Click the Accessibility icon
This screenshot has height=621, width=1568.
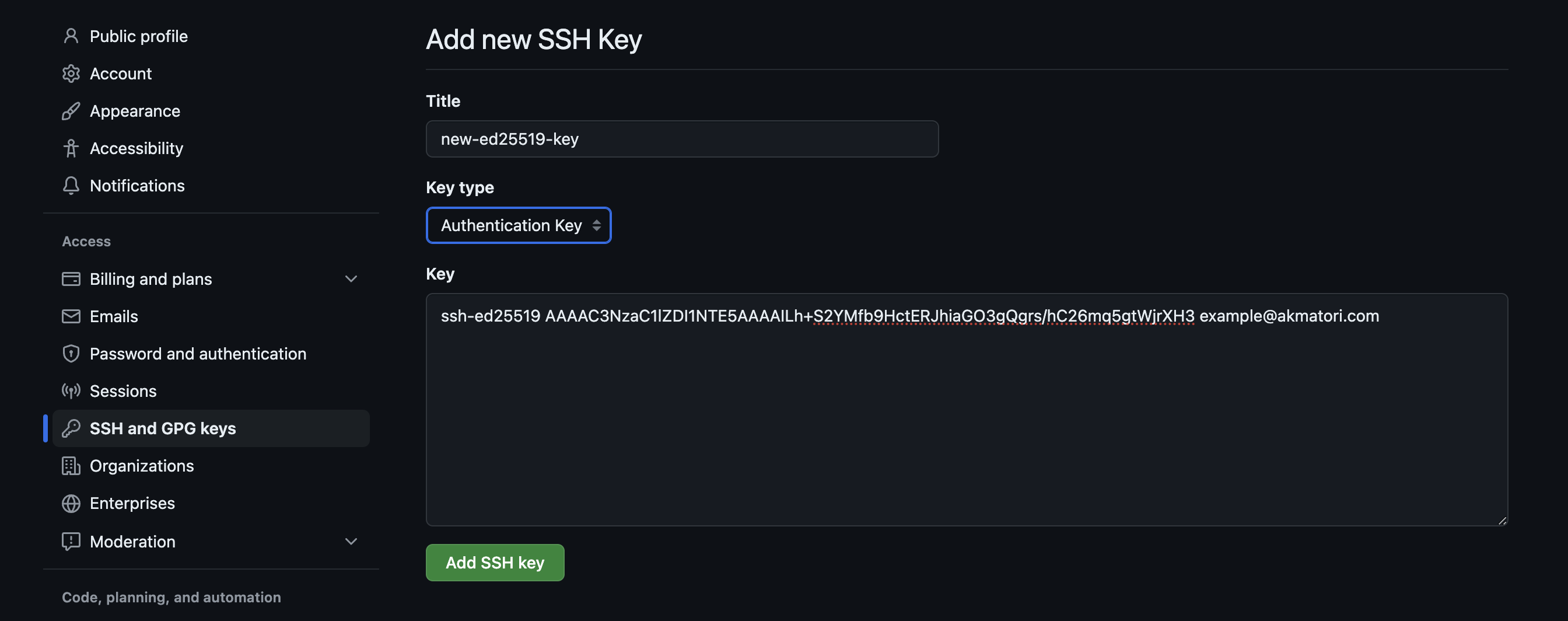[71, 148]
